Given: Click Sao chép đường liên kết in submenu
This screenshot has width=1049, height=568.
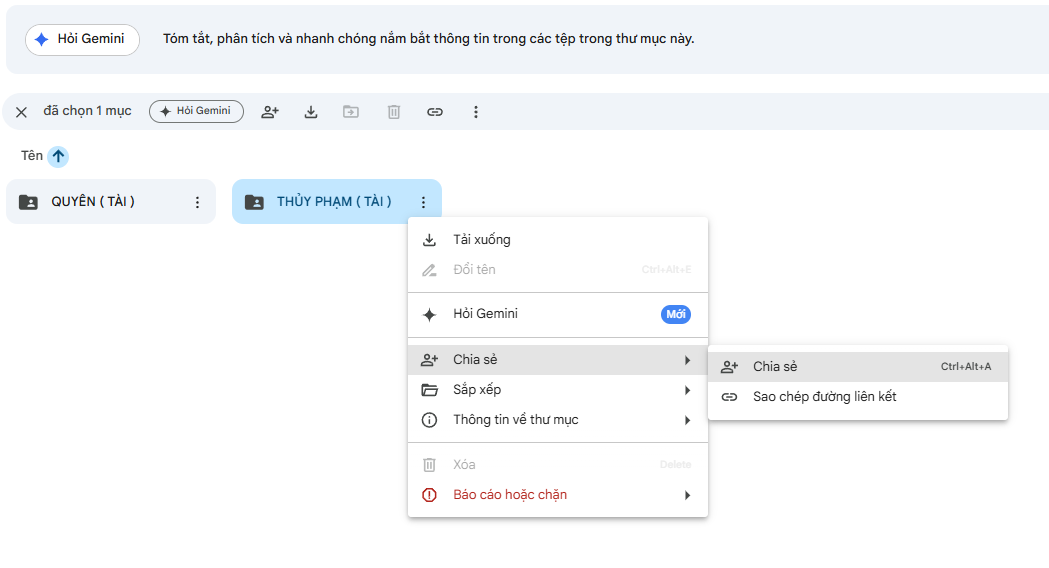Looking at the screenshot, I should point(858,397).
